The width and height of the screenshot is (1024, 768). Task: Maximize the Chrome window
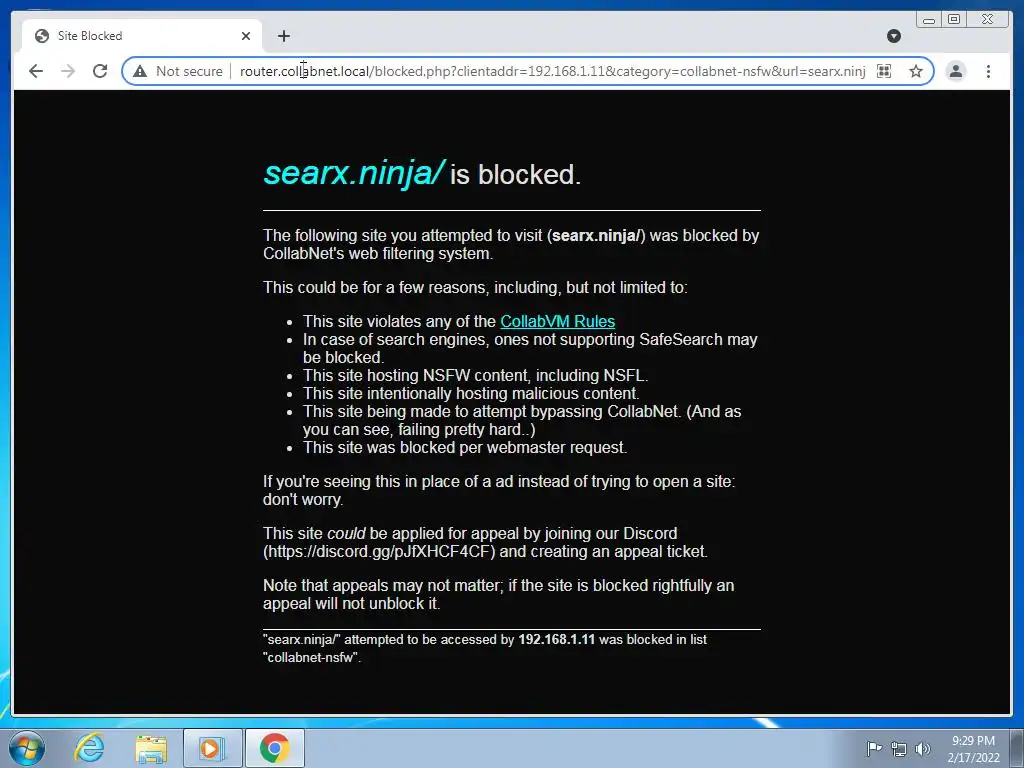(x=954, y=20)
